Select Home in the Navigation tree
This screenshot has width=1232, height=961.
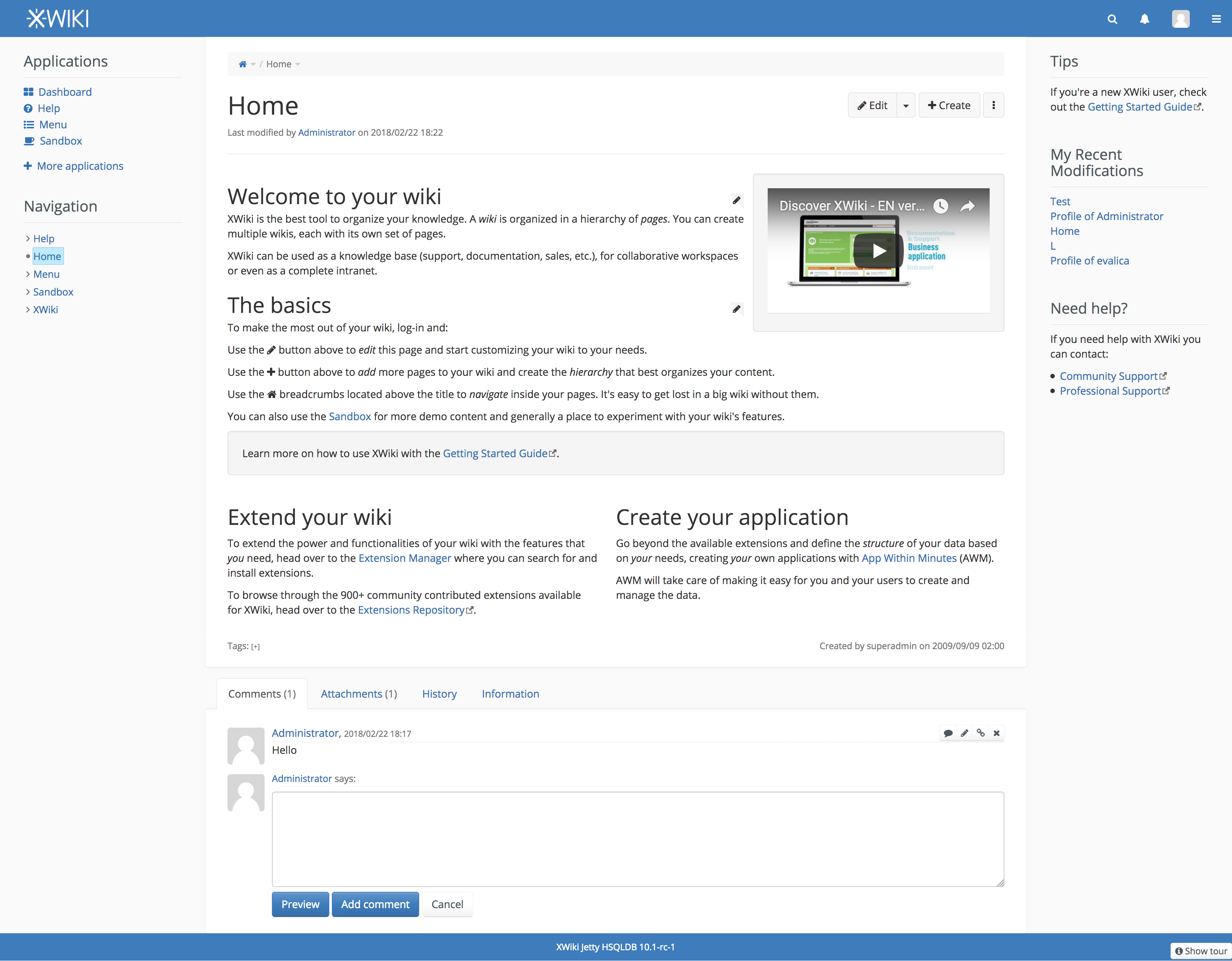click(47, 257)
